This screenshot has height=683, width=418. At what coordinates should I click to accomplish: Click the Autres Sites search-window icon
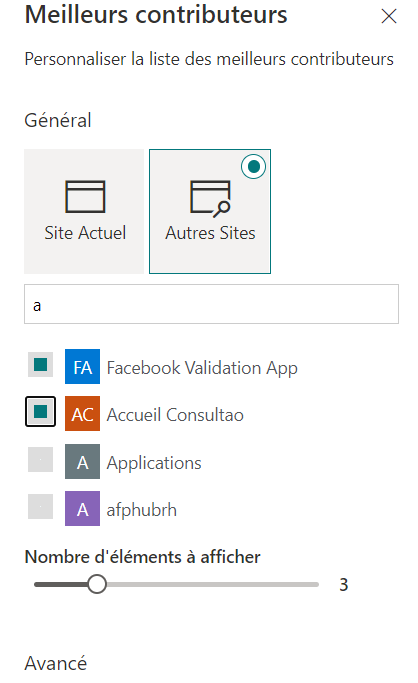[210, 199]
